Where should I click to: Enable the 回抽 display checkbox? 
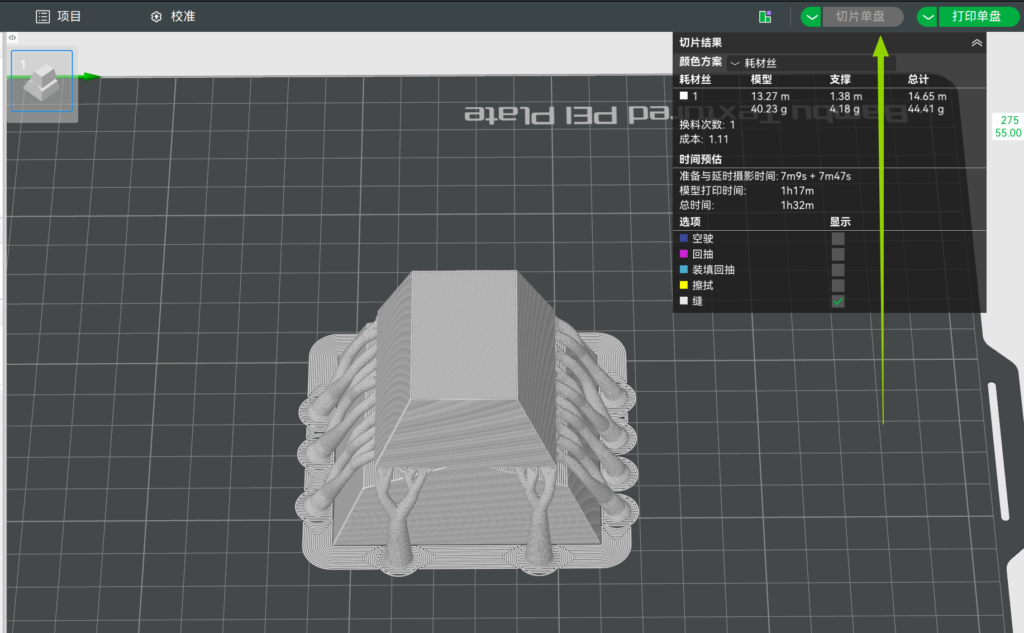[x=838, y=255]
